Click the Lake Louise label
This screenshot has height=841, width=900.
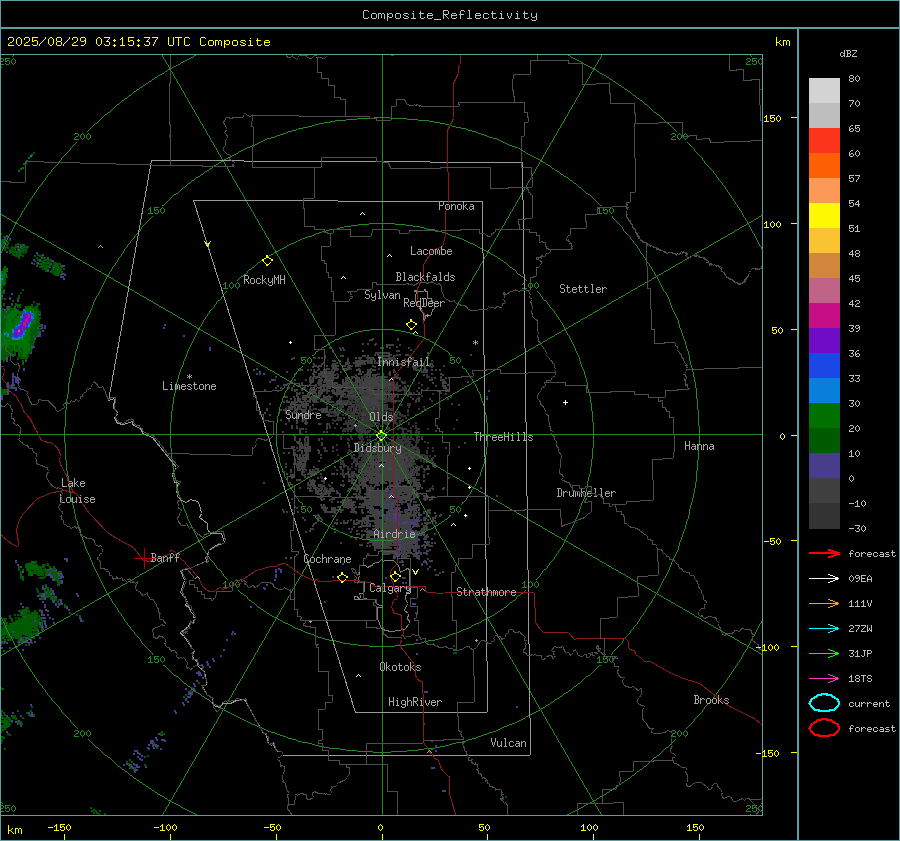pyautogui.click(x=77, y=491)
